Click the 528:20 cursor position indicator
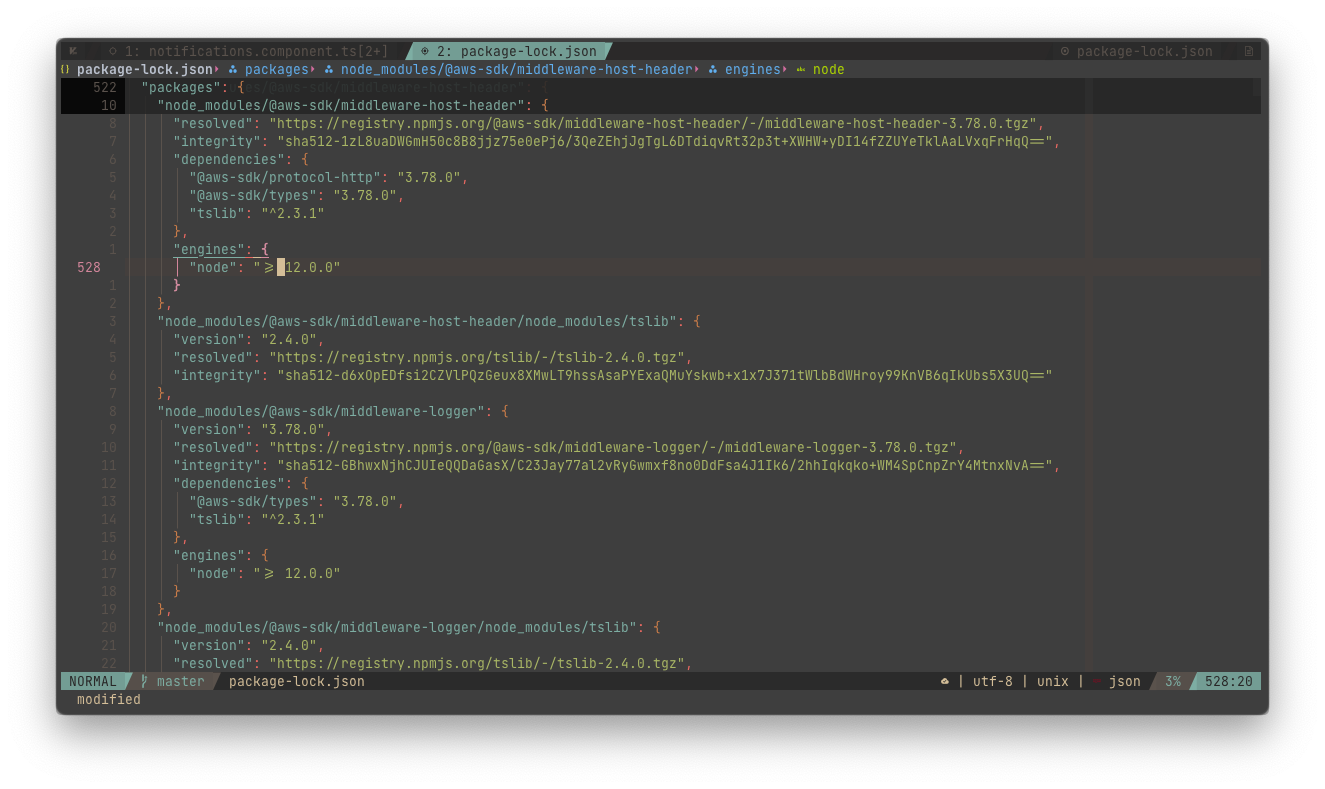The image size is (1325, 789). tap(1228, 681)
